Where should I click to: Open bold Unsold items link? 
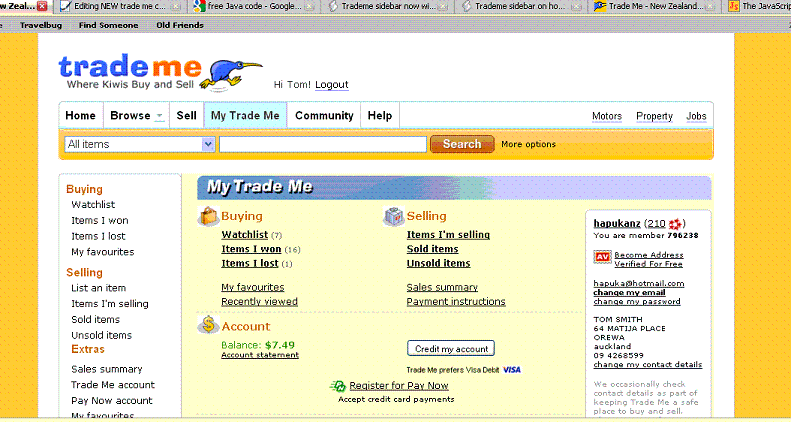pyautogui.click(x=438, y=263)
